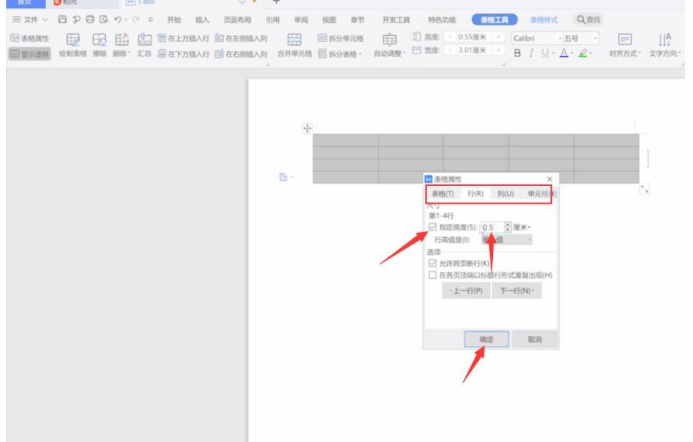Screen dimensions: 693x442
Task: Select the 擦除 eraser tool
Action: tap(99, 45)
